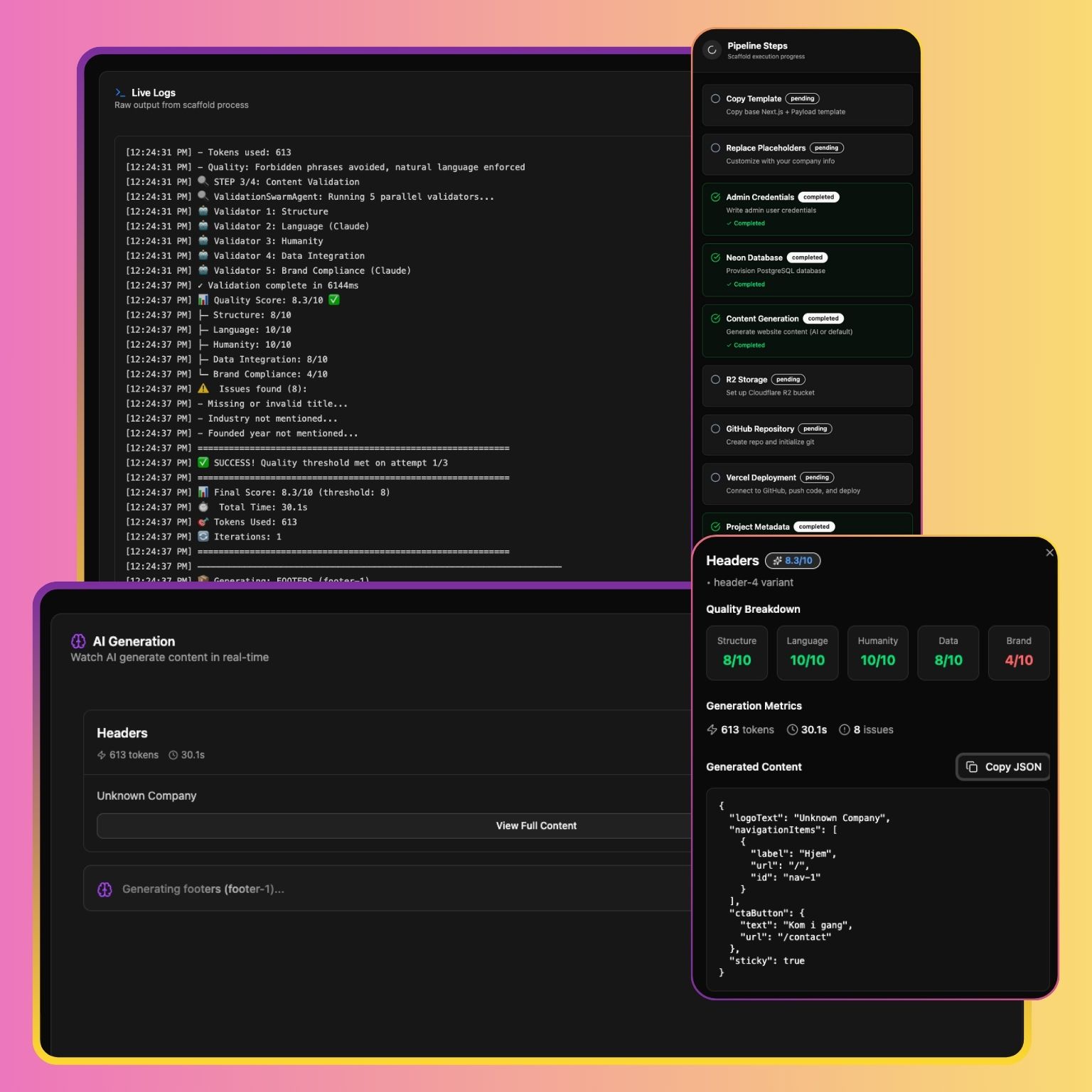Expand the Admin Credentials step card

pos(807,209)
